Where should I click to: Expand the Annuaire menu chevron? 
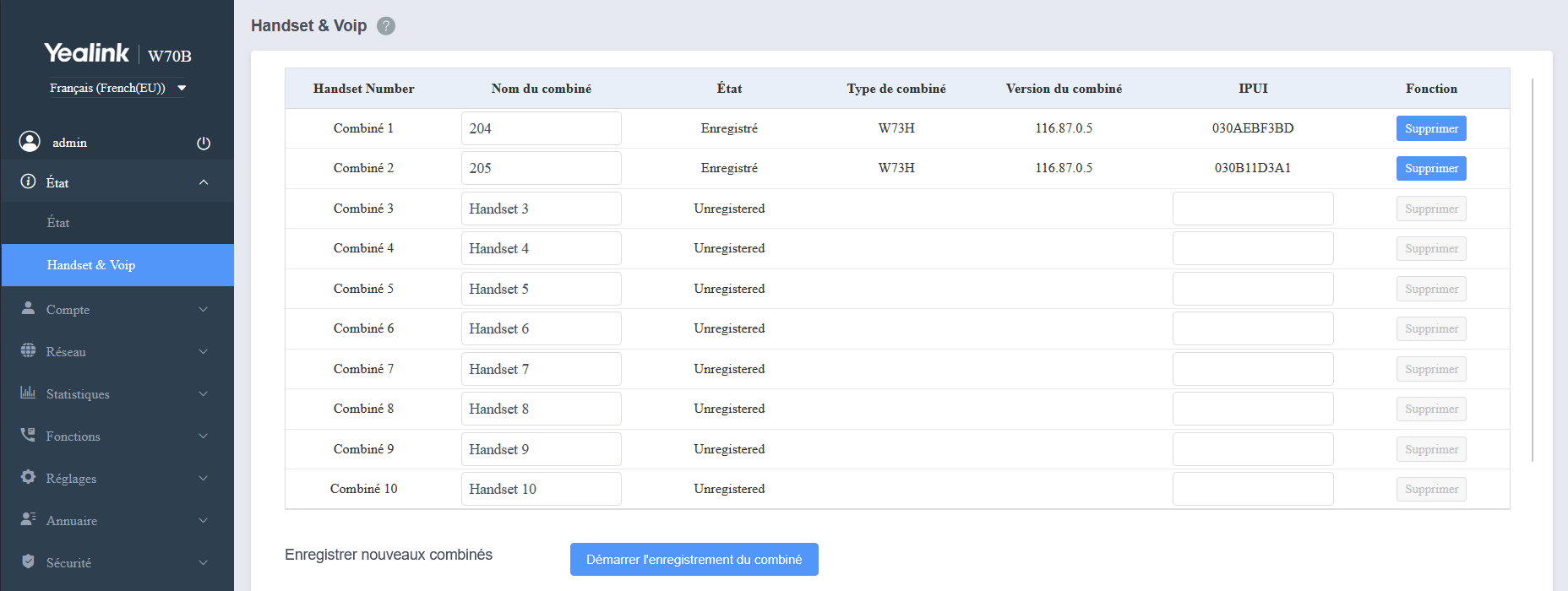pyautogui.click(x=203, y=521)
